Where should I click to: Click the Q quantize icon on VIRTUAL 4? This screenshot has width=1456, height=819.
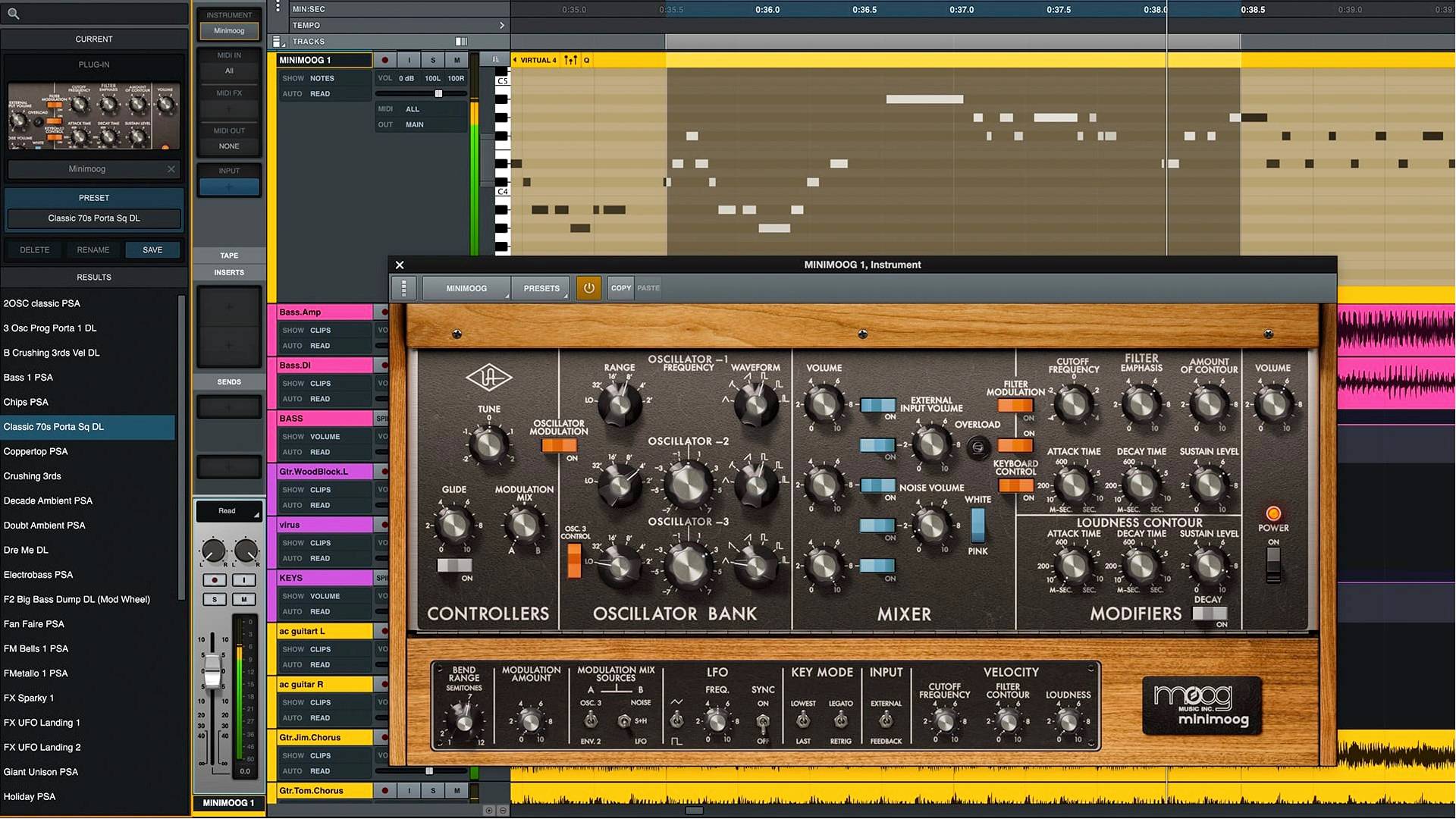point(586,59)
